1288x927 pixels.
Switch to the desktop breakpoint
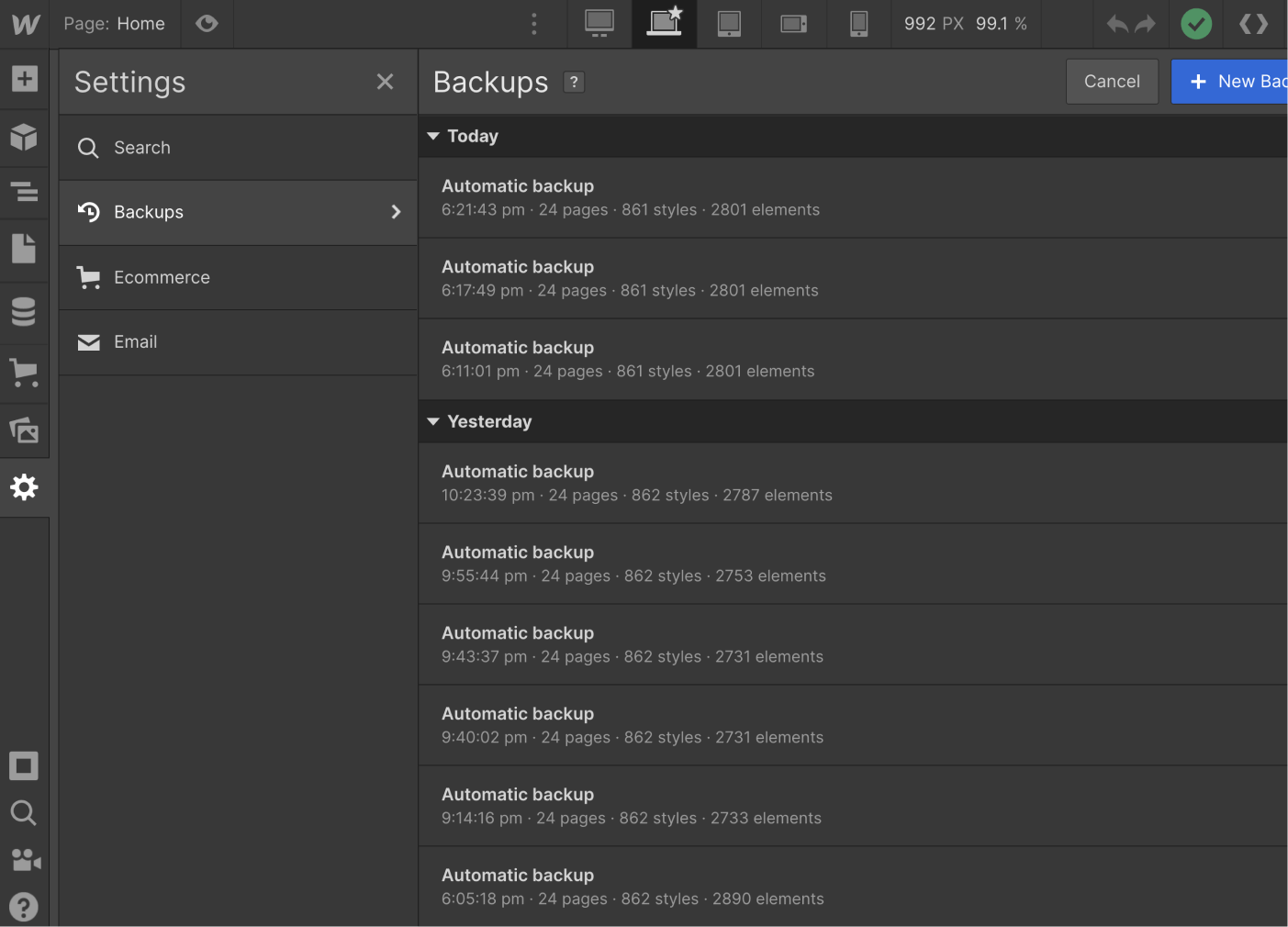click(599, 24)
